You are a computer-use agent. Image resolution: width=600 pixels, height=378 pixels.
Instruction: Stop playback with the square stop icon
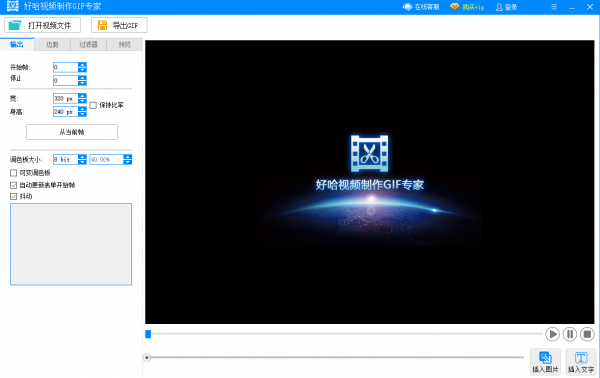coord(587,334)
